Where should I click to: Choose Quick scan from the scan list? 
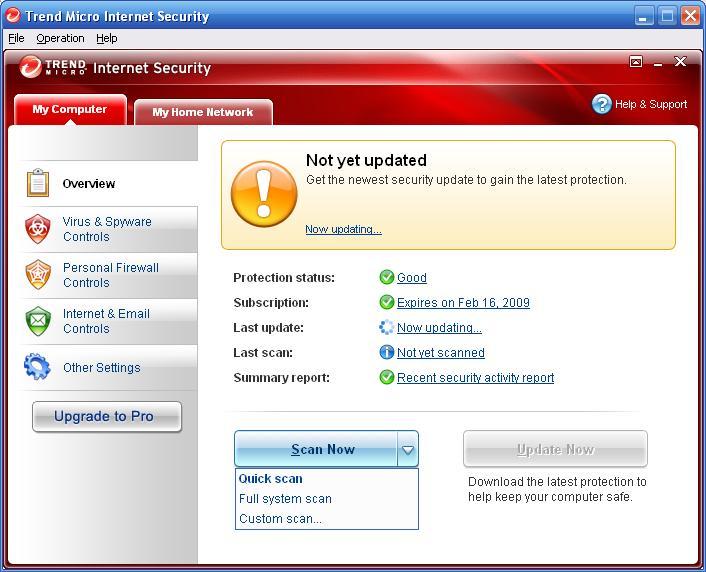271,479
